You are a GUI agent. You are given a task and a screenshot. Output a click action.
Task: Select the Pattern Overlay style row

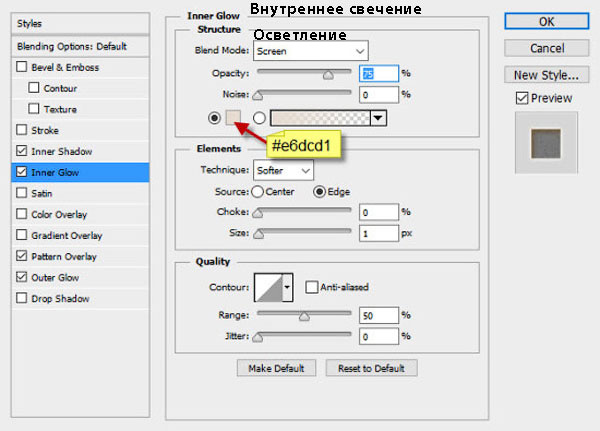tap(80, 256)
